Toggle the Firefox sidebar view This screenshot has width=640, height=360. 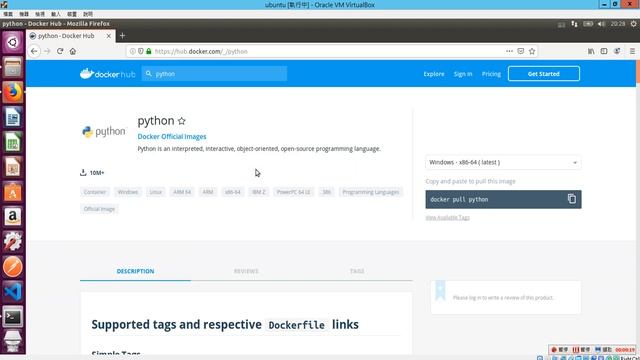pyautogui.click(x=604, y=51)
